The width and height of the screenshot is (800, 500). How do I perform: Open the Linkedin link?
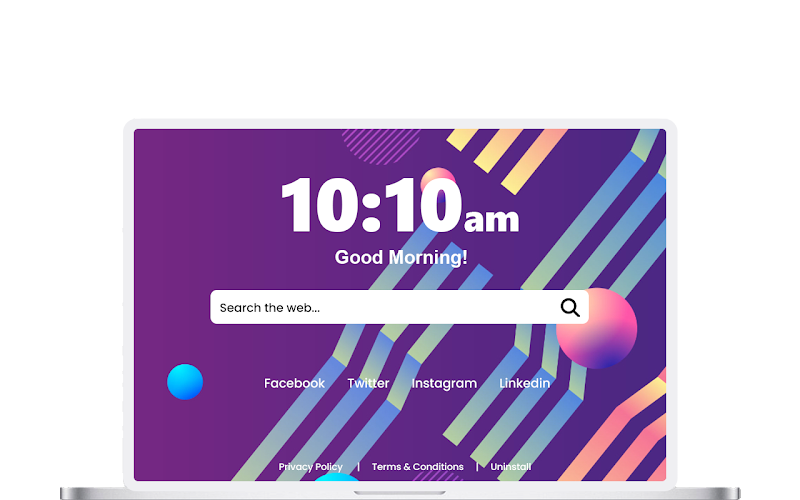[x=524, y=383]
